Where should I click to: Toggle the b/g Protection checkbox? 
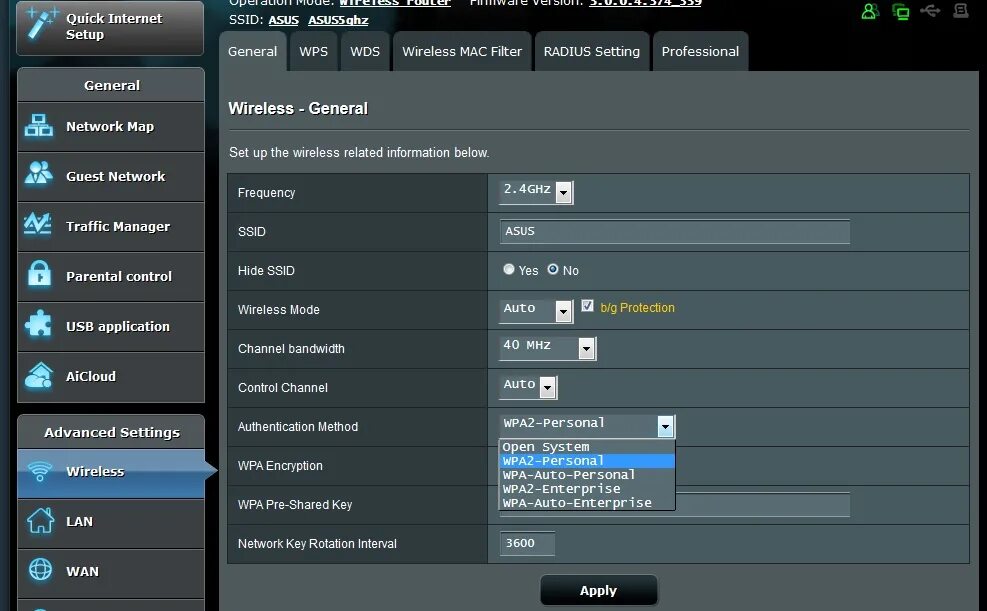pos(587,306)
